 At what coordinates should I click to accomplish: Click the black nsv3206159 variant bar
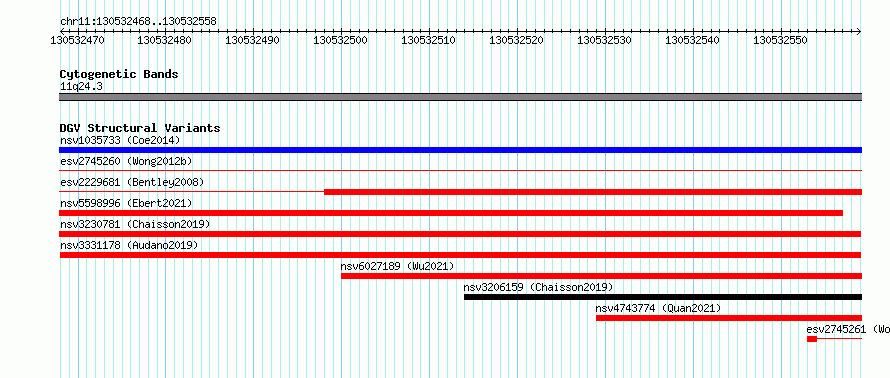(x=663, y=297)
